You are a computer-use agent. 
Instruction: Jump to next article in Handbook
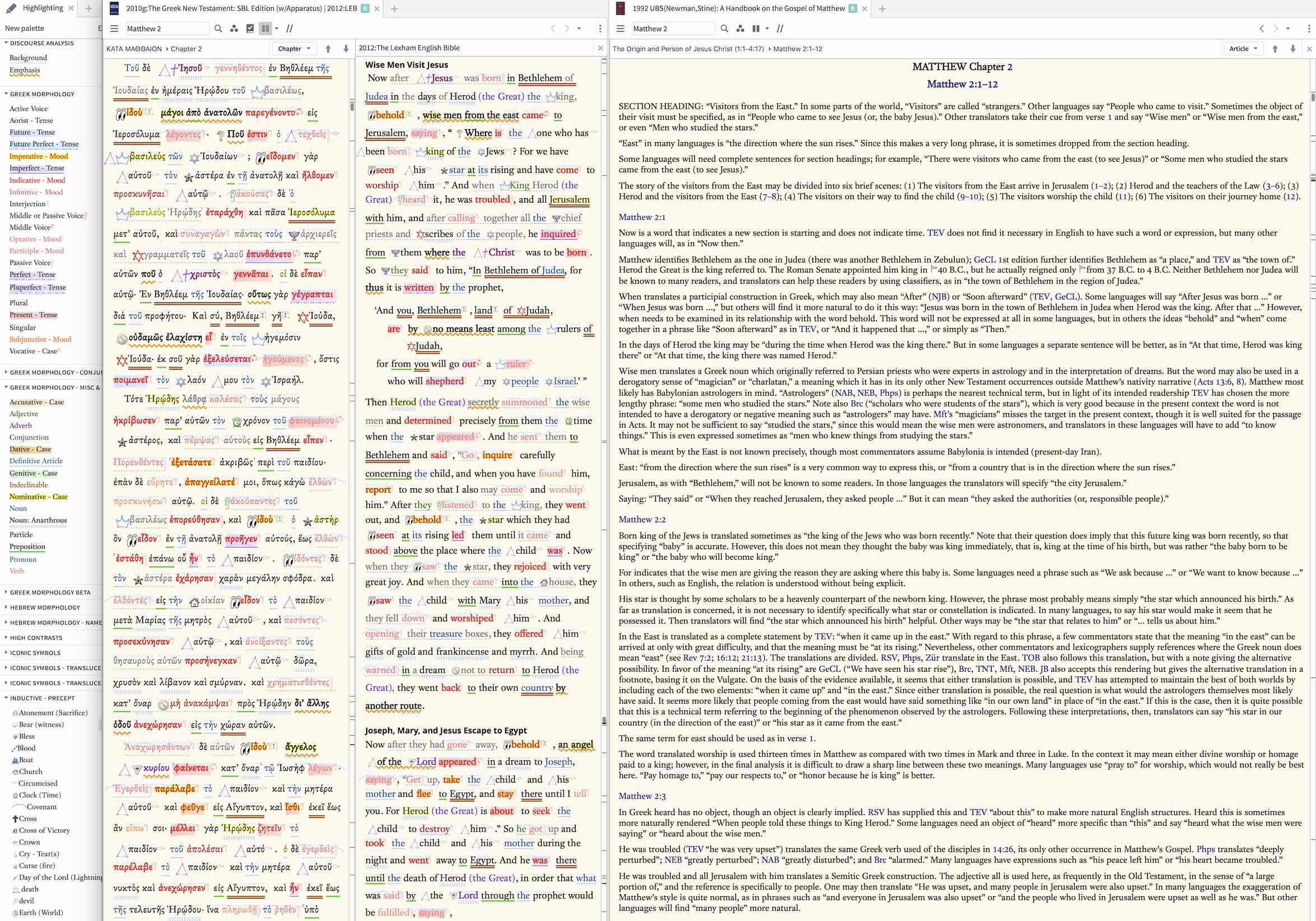click(x=1292, y=49)
